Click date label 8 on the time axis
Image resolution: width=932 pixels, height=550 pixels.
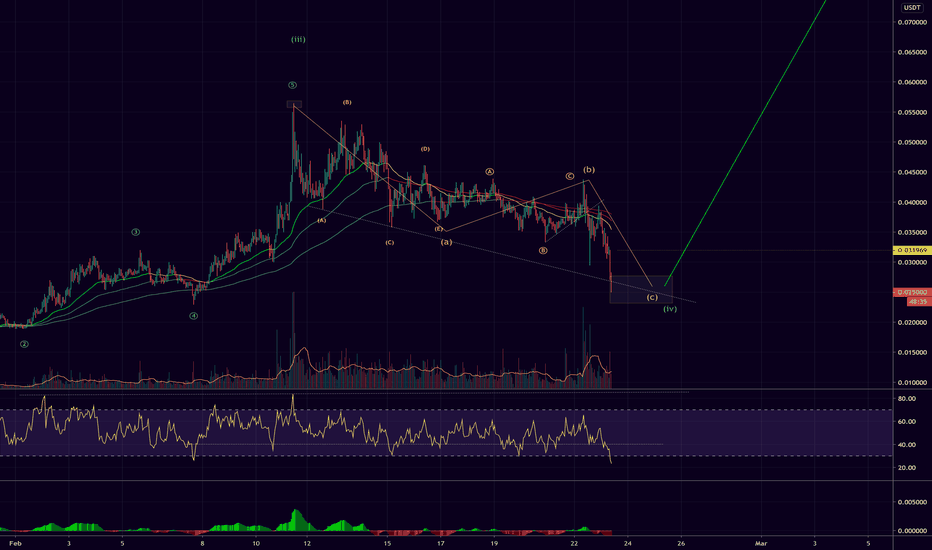(x=202, y=543)
